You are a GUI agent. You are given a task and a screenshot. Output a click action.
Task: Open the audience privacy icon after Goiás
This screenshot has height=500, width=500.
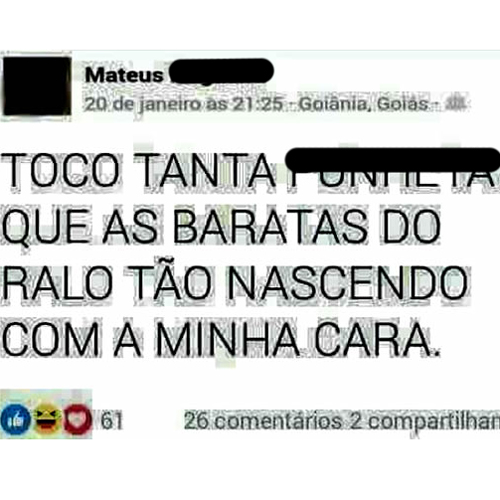[x=456, y=104]
